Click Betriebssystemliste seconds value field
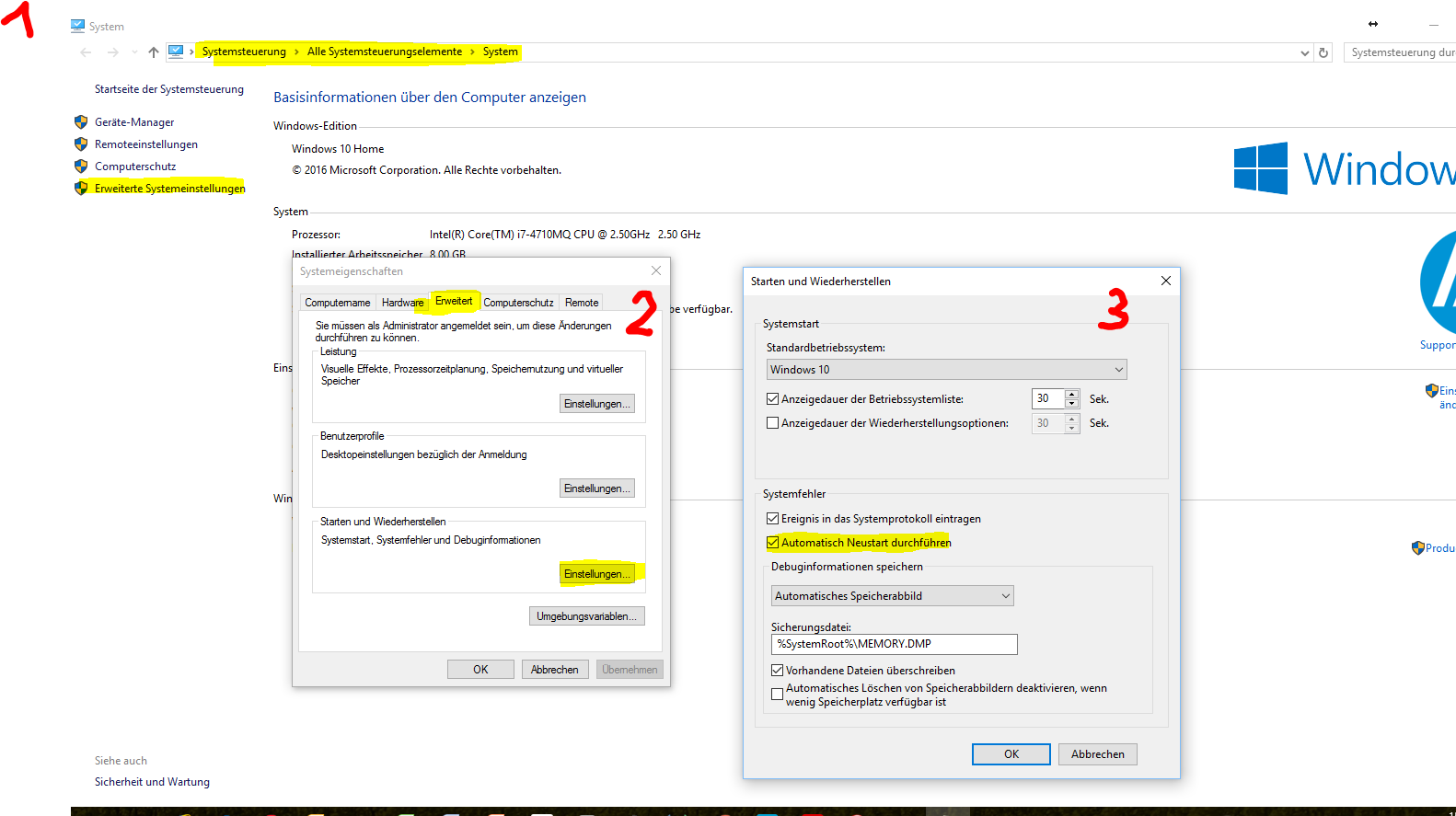The image size is (1456, 816). pos(1047,398)
